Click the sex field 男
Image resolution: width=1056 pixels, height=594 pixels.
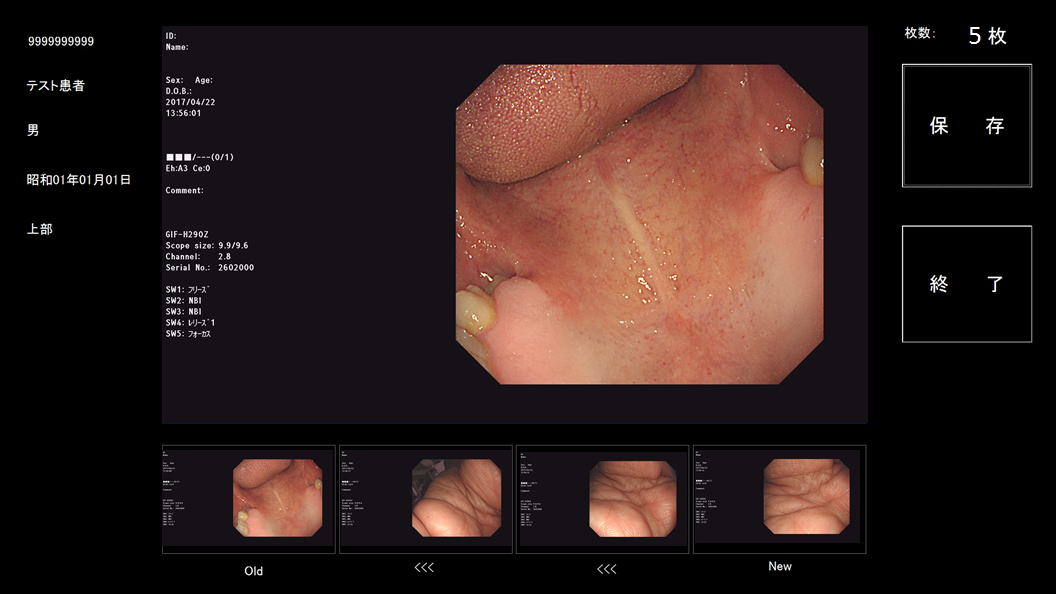point(33,130)
